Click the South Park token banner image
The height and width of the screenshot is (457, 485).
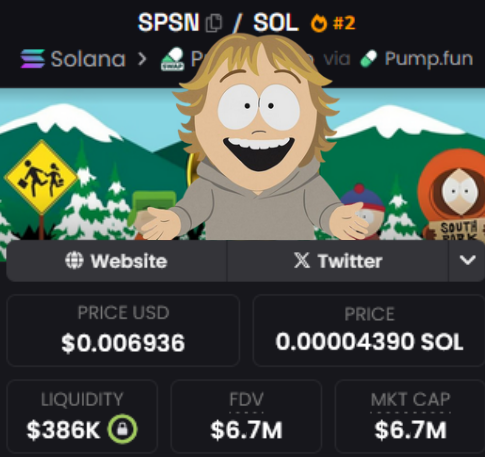point(242,163)
